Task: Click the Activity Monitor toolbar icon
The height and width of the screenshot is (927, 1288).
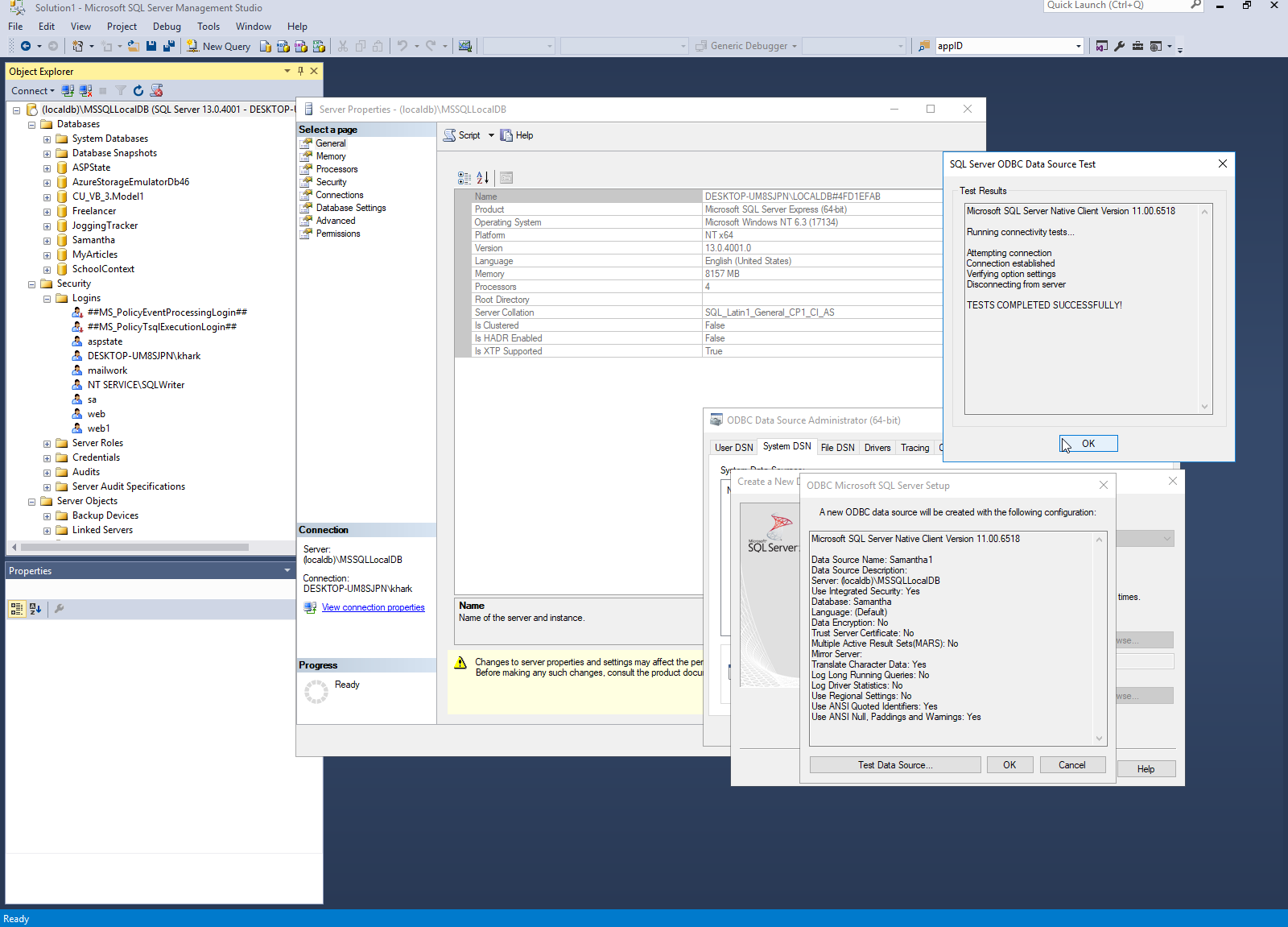Action: [x=465, y=46]
